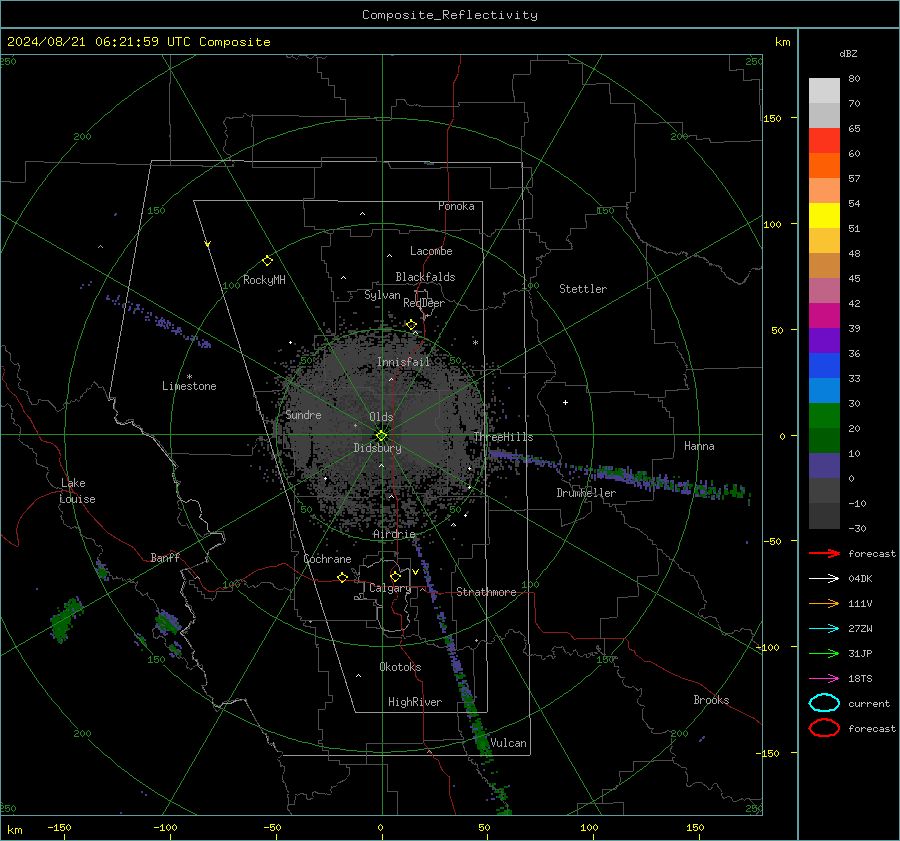Select the purple 36-39 dBZ swatch
The image size is (900, 841).
coord(824,340)
